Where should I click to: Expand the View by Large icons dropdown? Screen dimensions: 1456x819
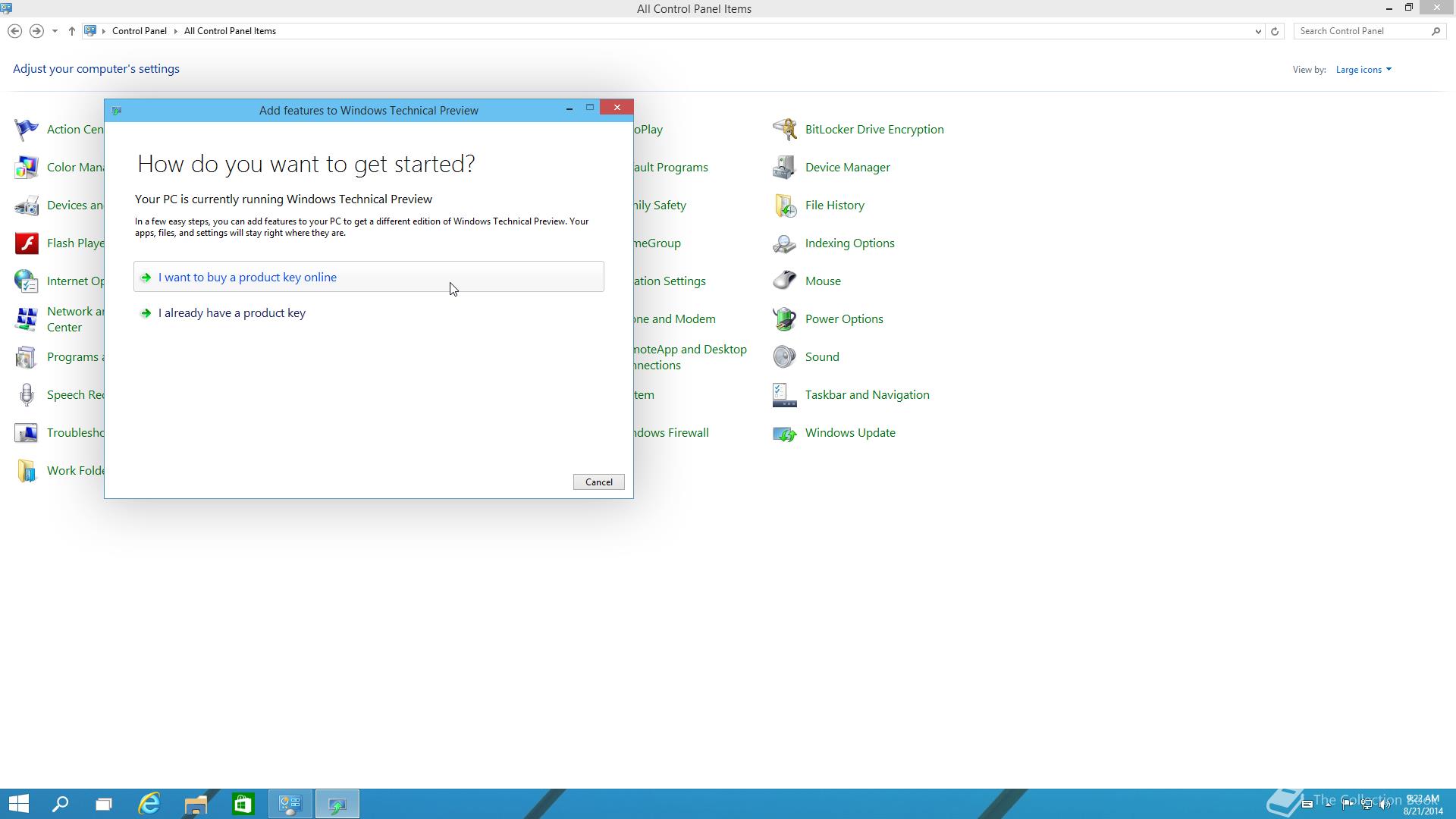[1363, 70]
